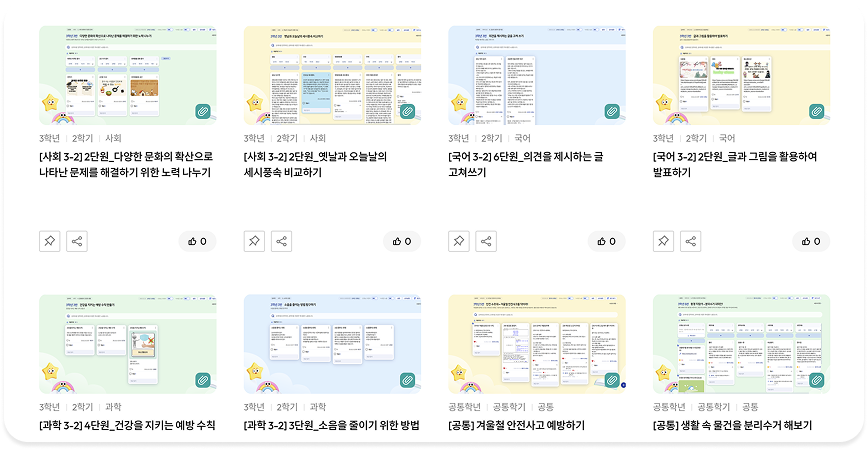Click attachment icon on 건강을 지키는 예방 수칙 thumbnail
868x450 pixels.
[x=203, y=380]
